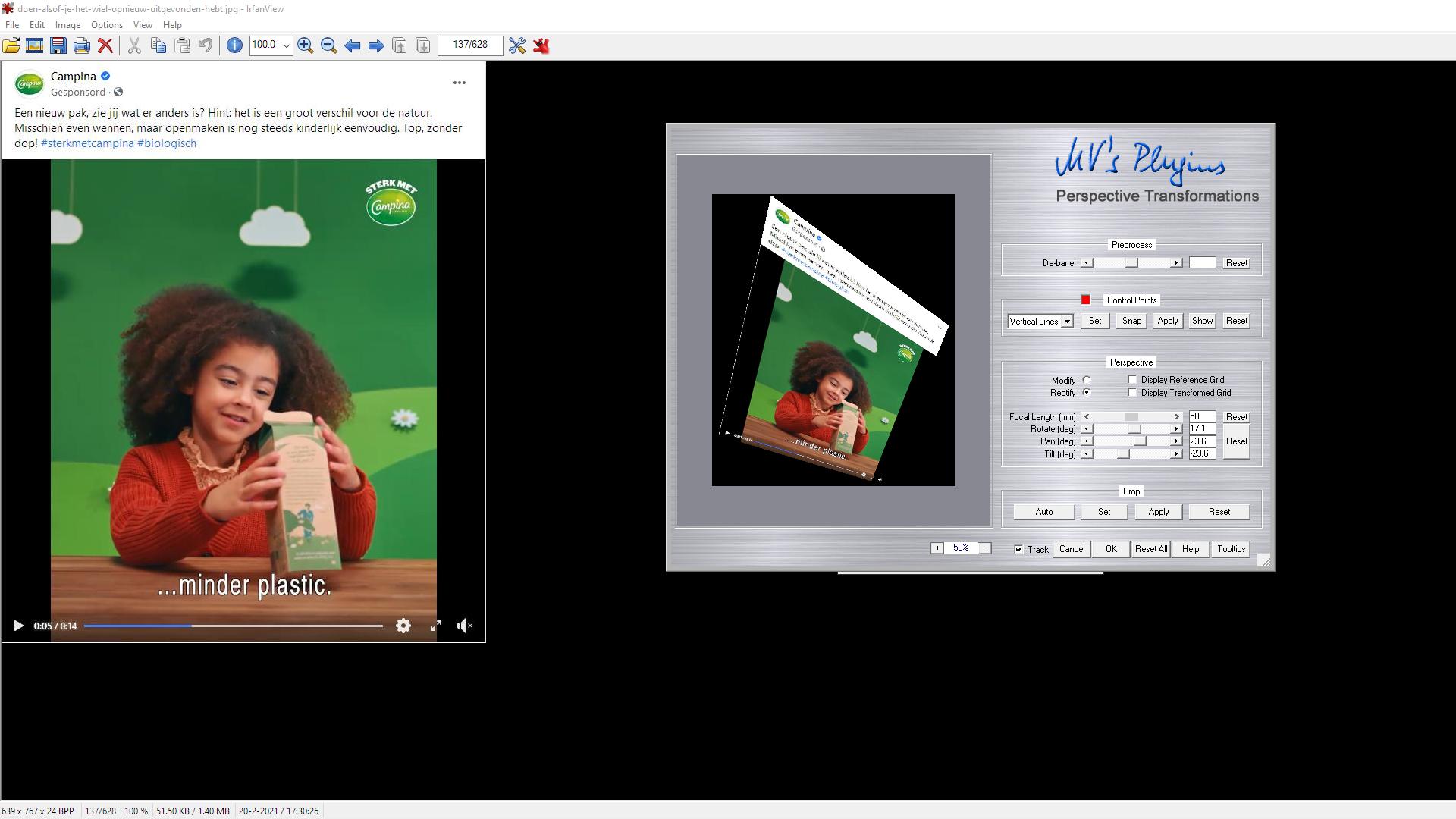Click the Rotate slider right arrow

click(x=1176, y=429)
